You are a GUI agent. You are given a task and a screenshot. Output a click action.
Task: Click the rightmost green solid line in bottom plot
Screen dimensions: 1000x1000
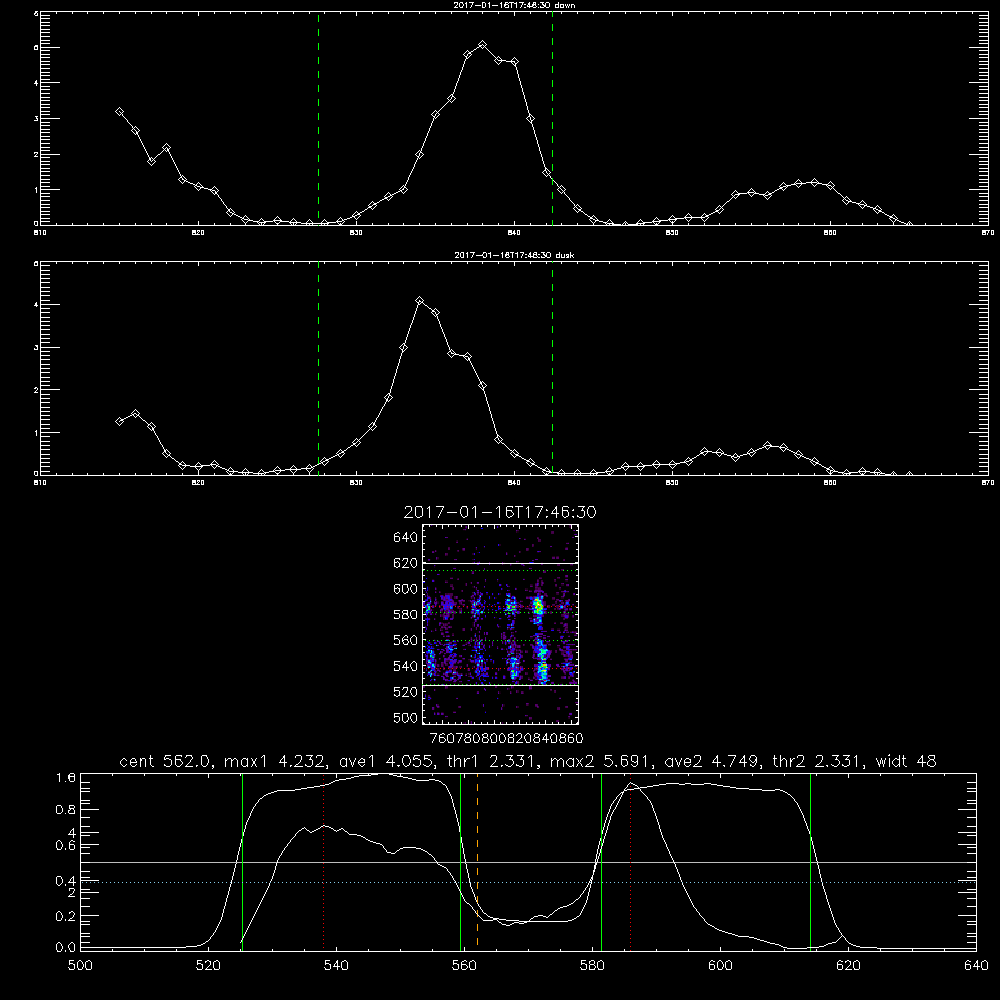[x=811, y=861]
